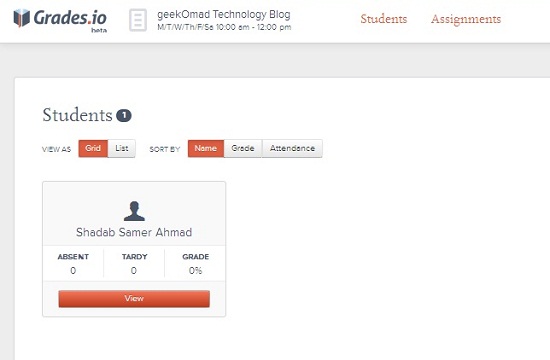Screen dimensions: 550x360
Task: Click the students count badge
Action: click(124, 115)
